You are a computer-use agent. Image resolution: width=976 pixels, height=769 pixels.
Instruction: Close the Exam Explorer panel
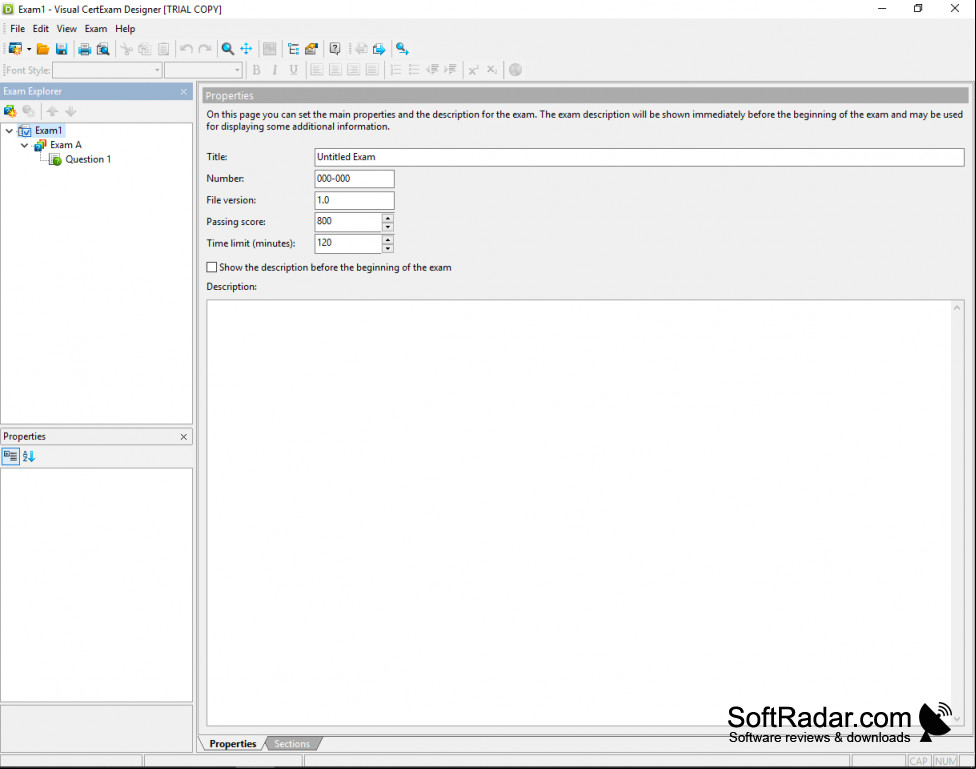(x=184, y=92)
